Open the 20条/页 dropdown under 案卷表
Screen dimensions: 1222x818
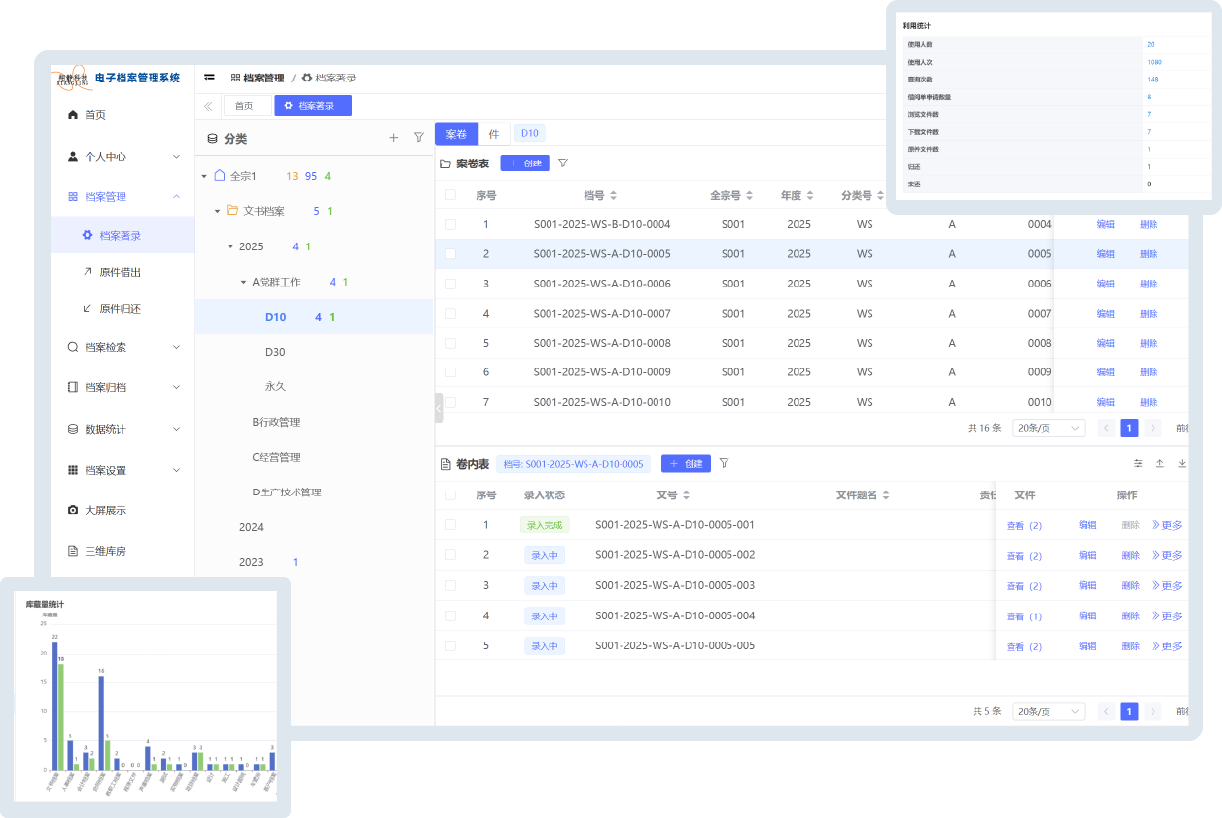pos(1048,428)
